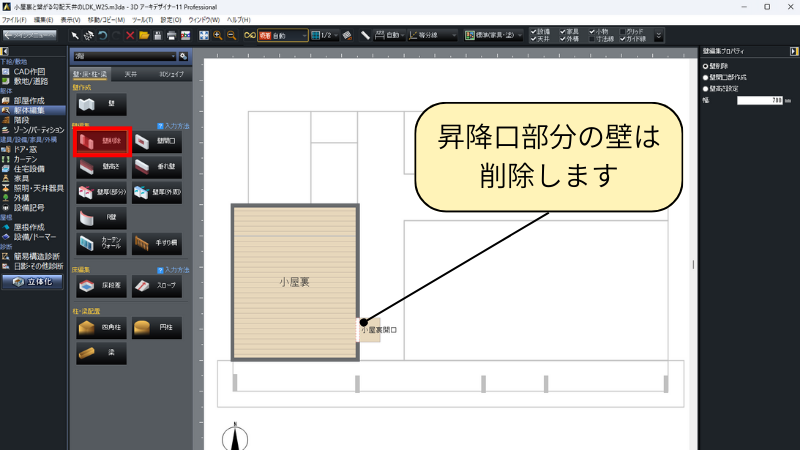Pick the 円柱 round column tool
Screen dimensions: 800x450
(x=156, y=327)
